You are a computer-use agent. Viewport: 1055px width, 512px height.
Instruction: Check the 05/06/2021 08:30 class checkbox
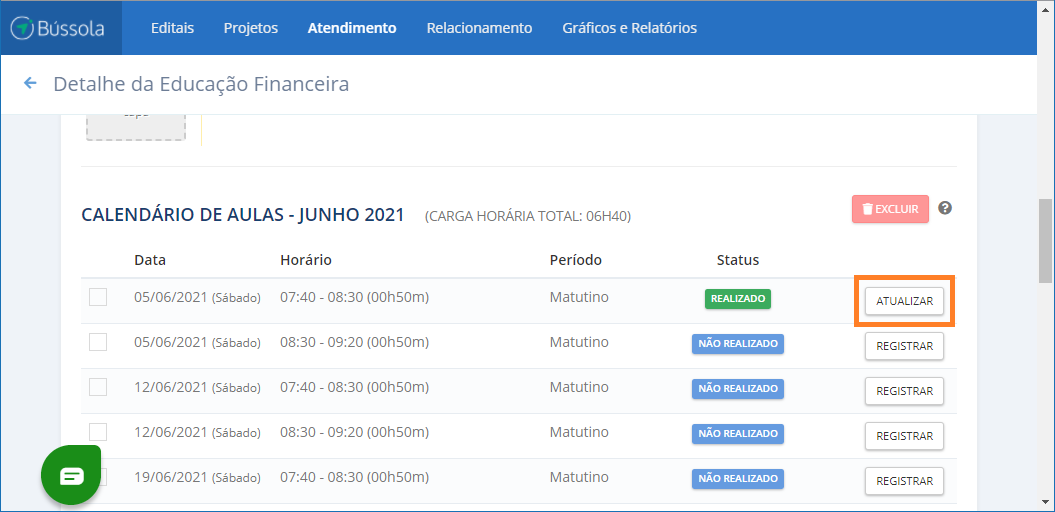pos(98,342)
